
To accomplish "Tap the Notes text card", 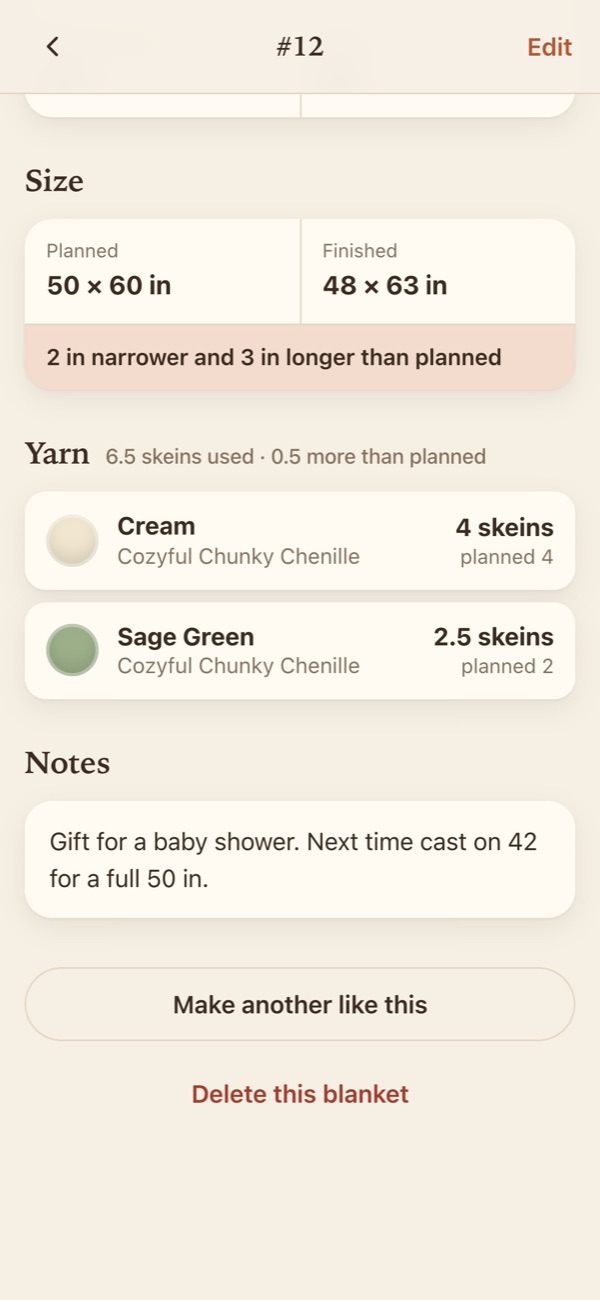I will pyautogui.click(x=300, y=859).
